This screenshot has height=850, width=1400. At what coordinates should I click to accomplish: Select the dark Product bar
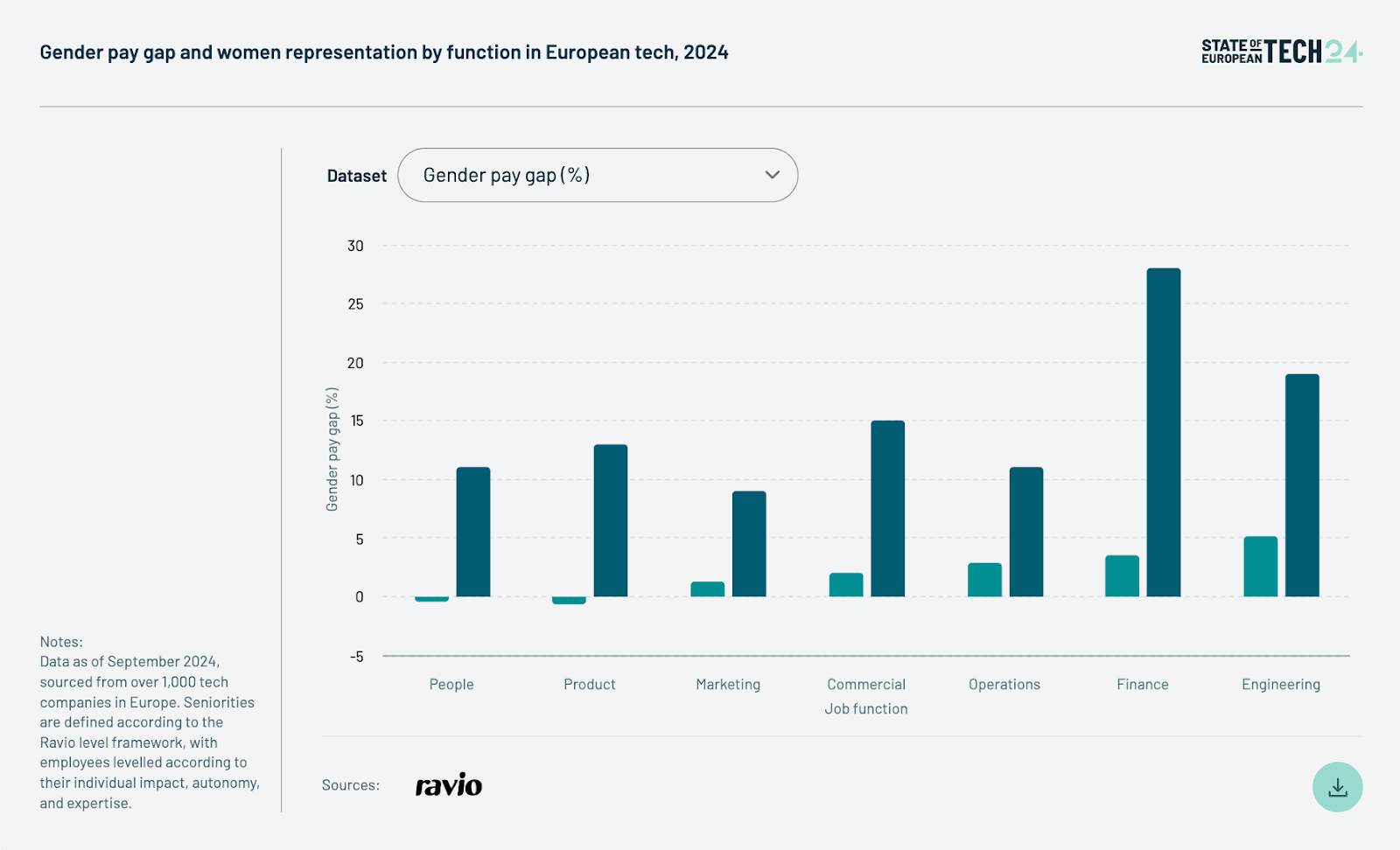pyautogui.click(x=610, y=520)
